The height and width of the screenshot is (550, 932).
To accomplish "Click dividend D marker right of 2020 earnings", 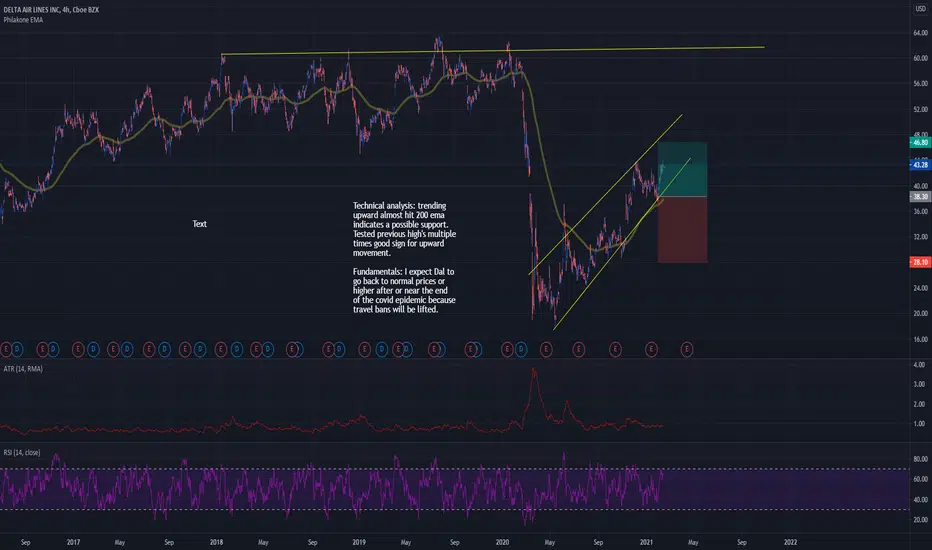I will pyautogui.click(x=521, y=349).
